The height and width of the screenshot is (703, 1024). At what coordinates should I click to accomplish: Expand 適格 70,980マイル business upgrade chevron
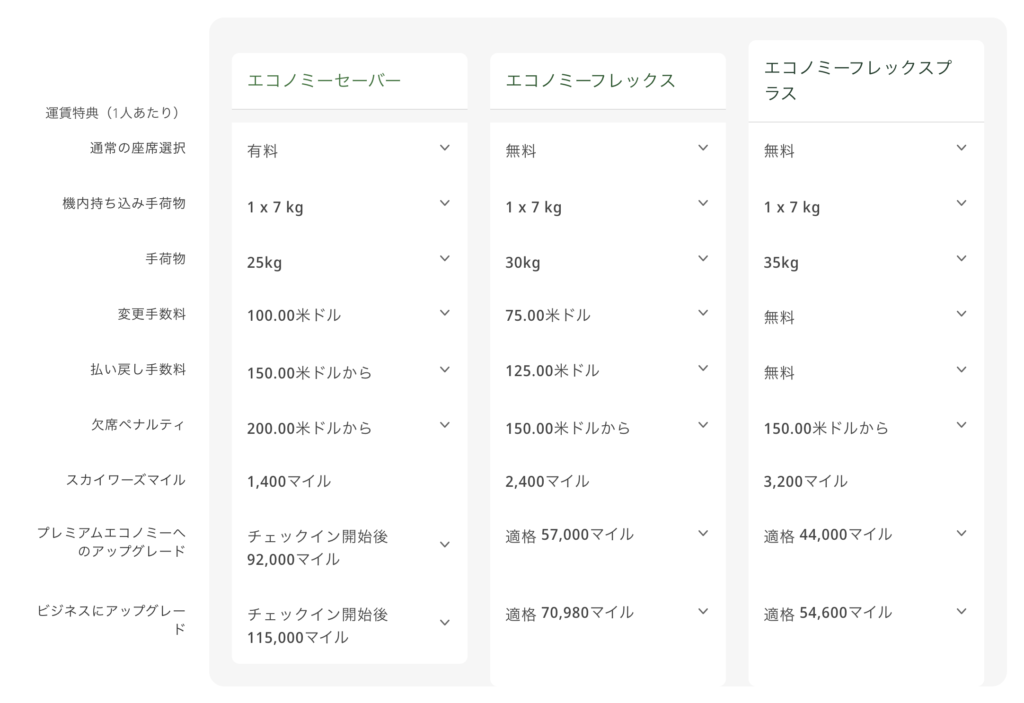703,612
